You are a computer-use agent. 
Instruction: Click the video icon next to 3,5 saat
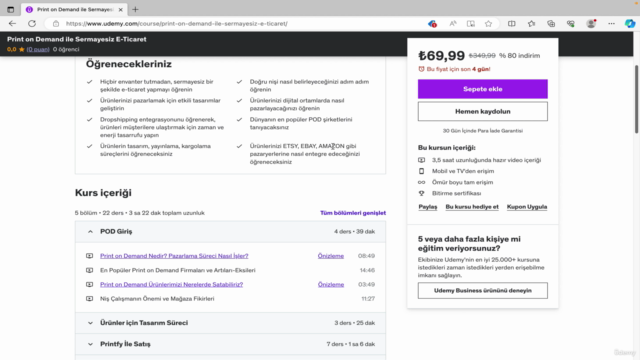422,160
